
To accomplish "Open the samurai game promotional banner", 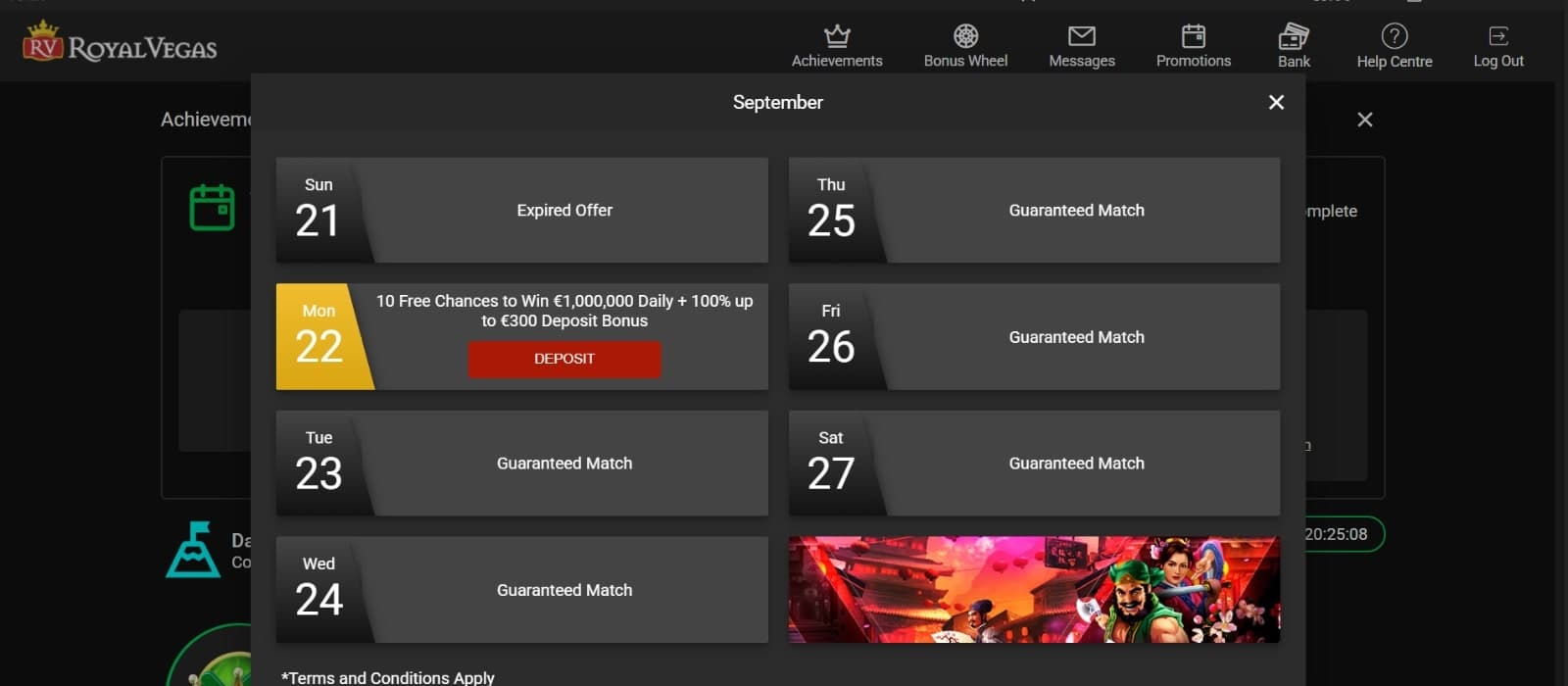I will [1034, 589].
